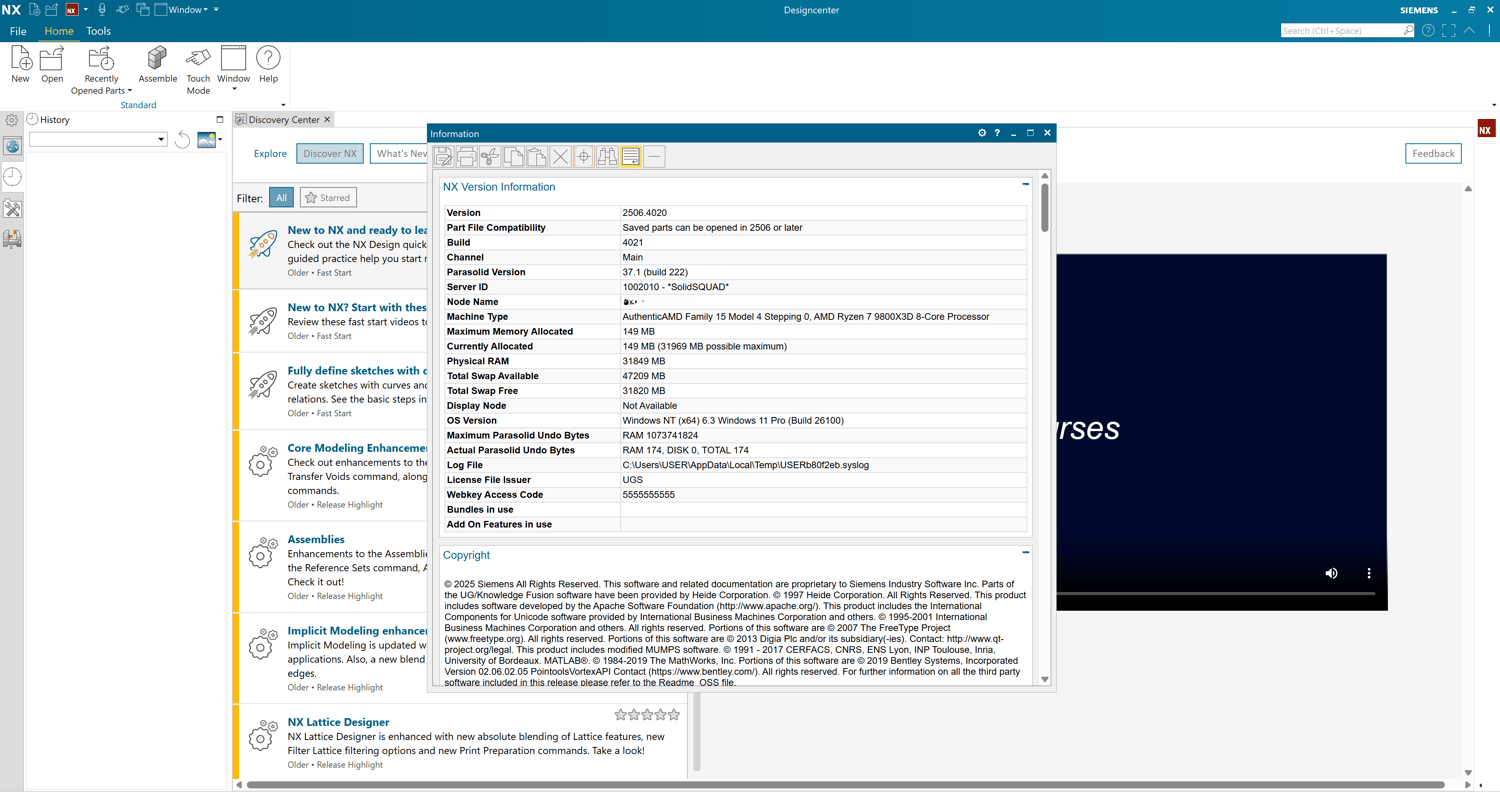
Task: Open video more options three dots
Action: [x=1369, y=573]
